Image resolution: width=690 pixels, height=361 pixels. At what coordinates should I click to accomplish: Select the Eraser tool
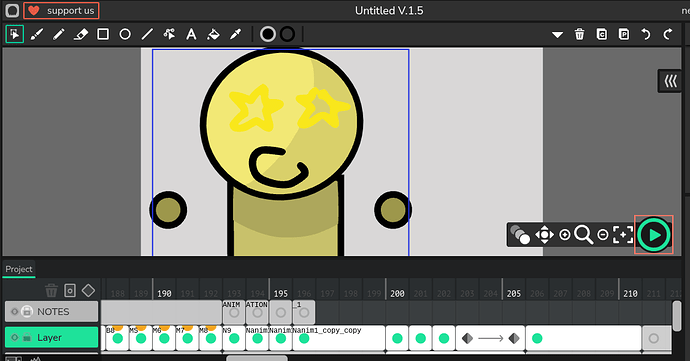81,34
